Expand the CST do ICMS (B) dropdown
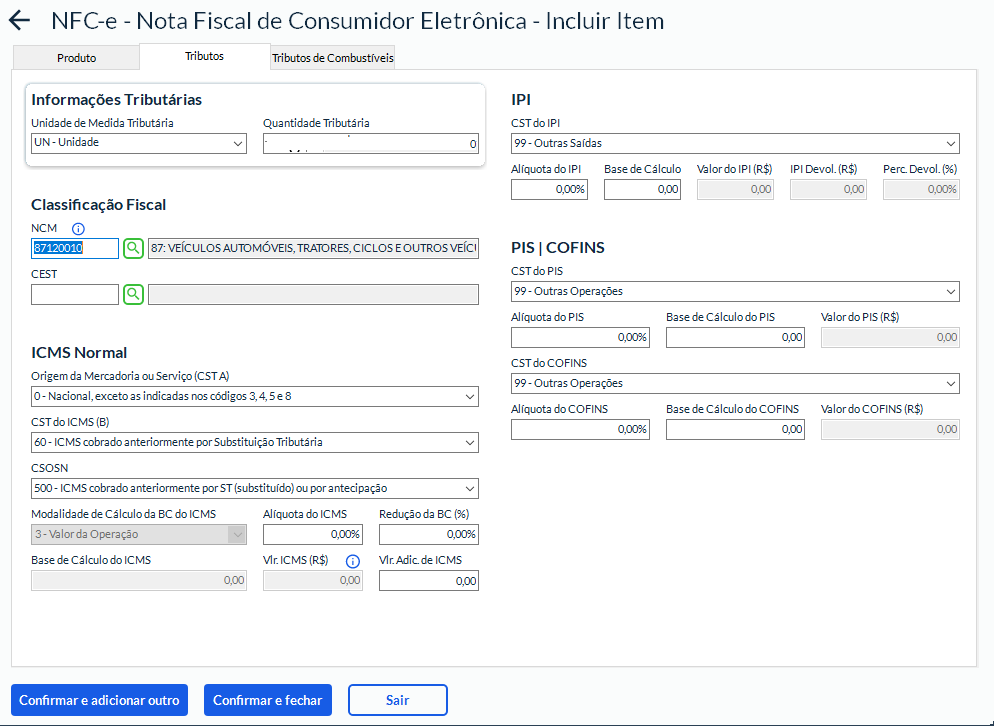The height and width of the screenshot is (726, 994). point(254,442)
